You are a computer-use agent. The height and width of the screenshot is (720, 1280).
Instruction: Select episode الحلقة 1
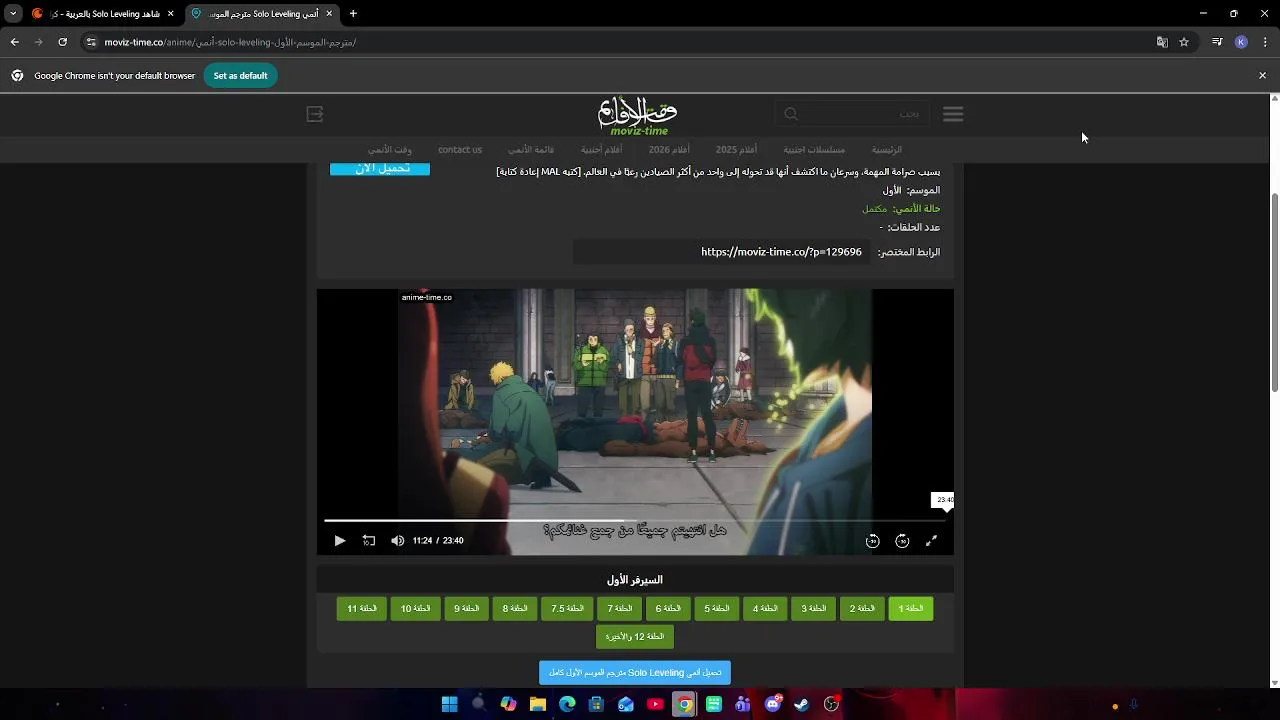click(911, 608)
